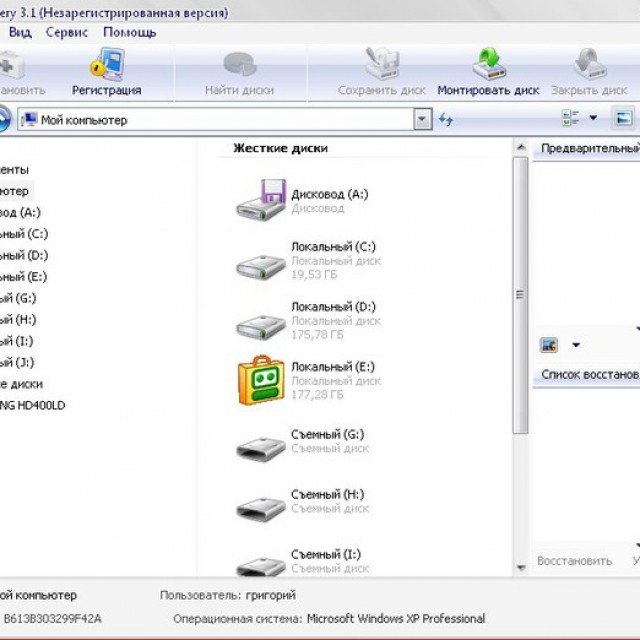Open the Помощь menu

[x=129, y=32]
